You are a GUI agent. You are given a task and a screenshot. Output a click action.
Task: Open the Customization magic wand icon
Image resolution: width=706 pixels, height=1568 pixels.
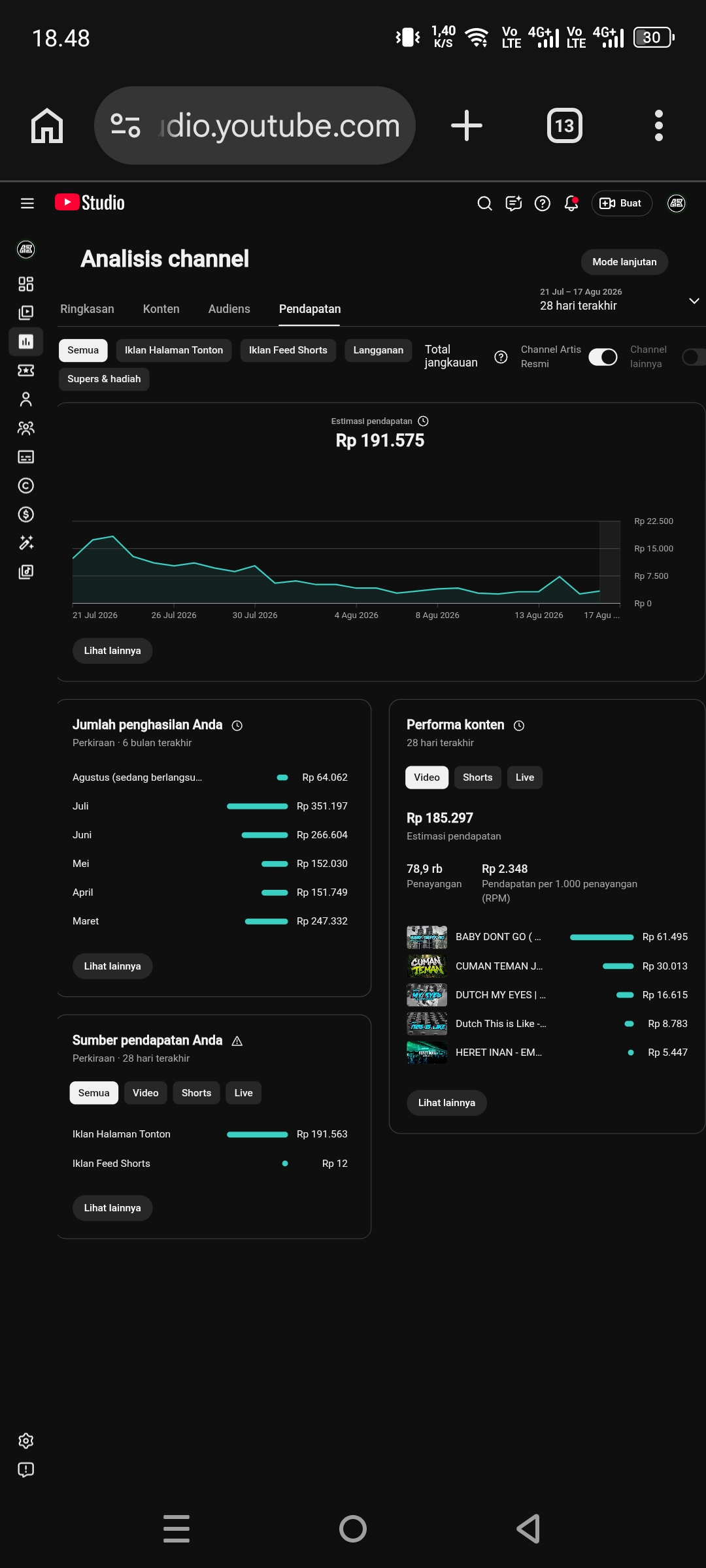tap(25, 543)
